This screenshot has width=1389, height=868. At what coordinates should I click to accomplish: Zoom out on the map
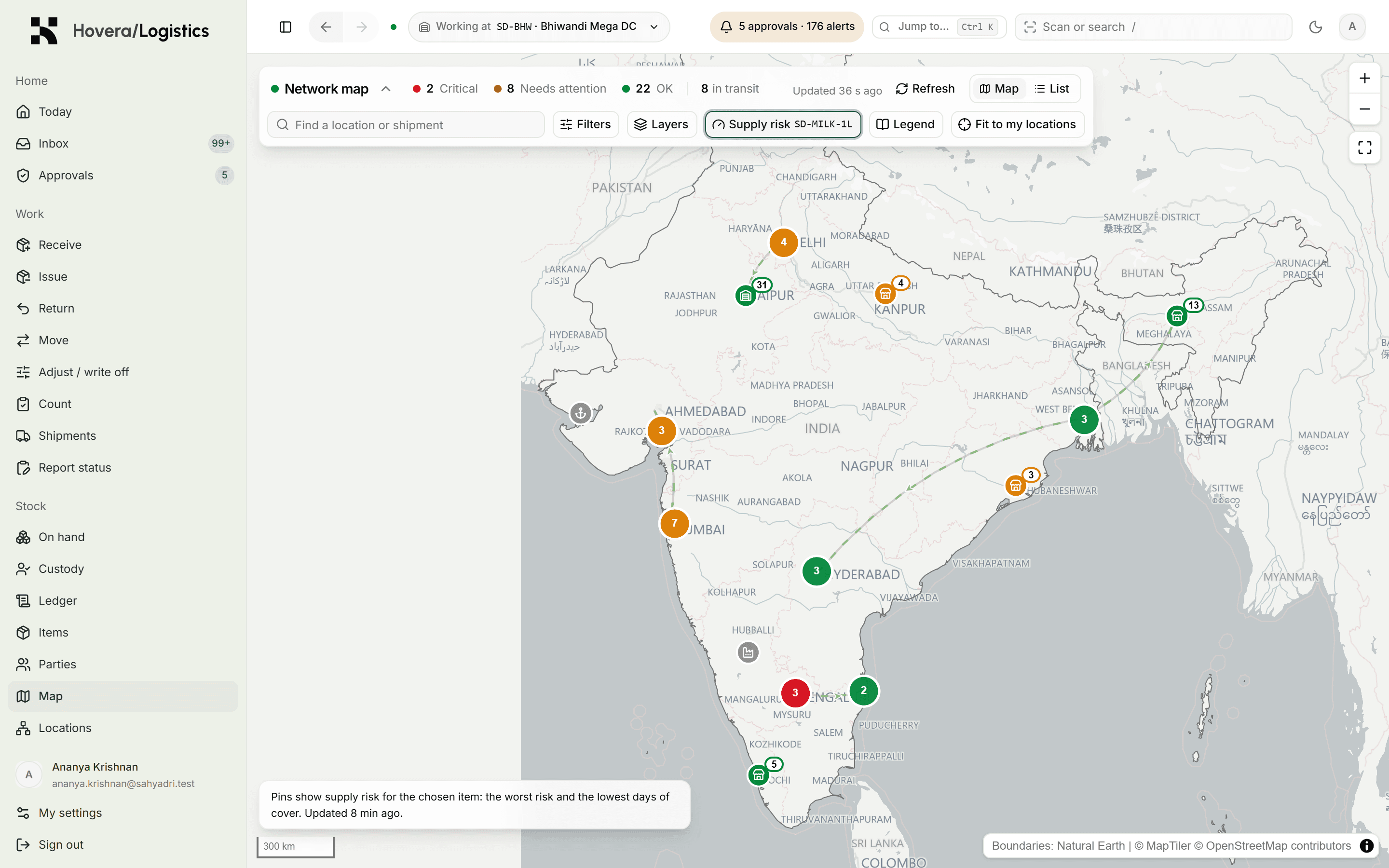coord(1364,109)
